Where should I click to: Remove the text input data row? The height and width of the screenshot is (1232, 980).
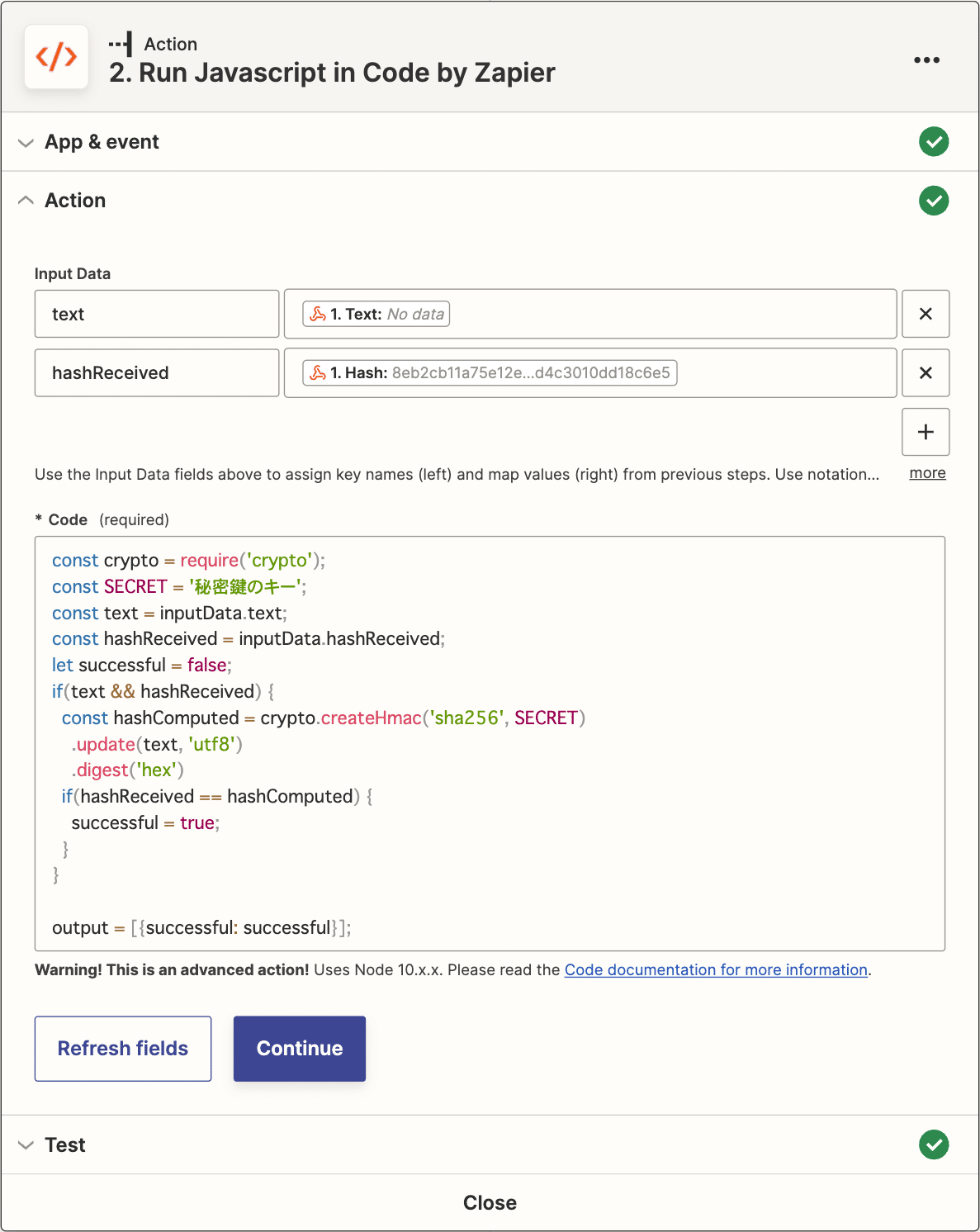pyautogui.click(x=926, y=314)
